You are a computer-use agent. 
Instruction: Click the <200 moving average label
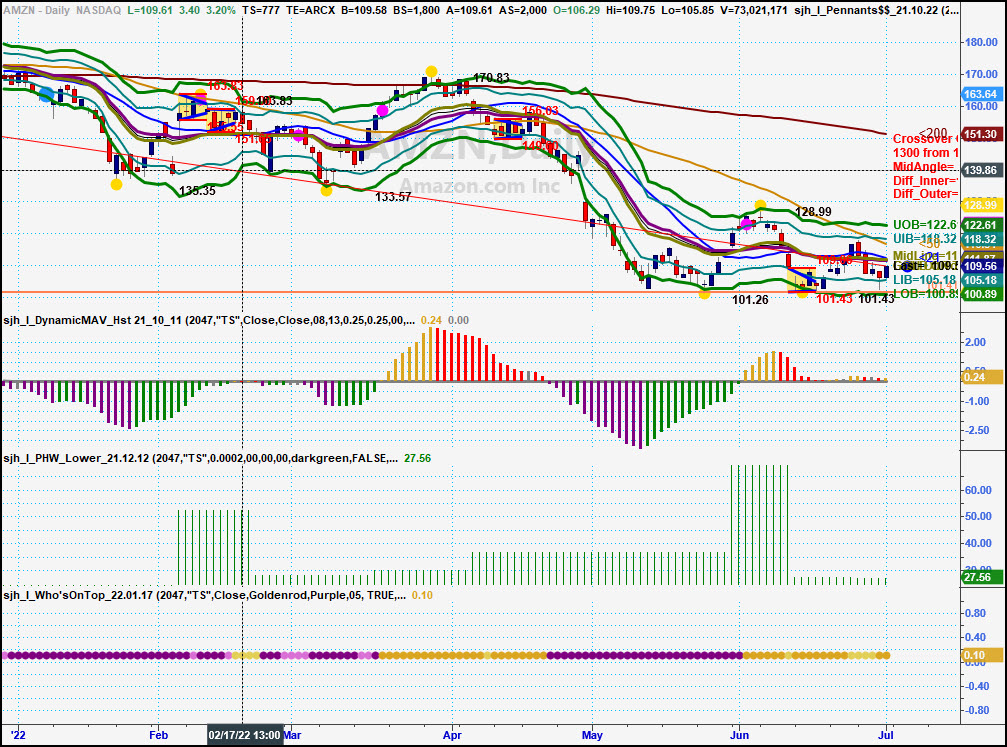pyautogui.click(x=933, y=134)
